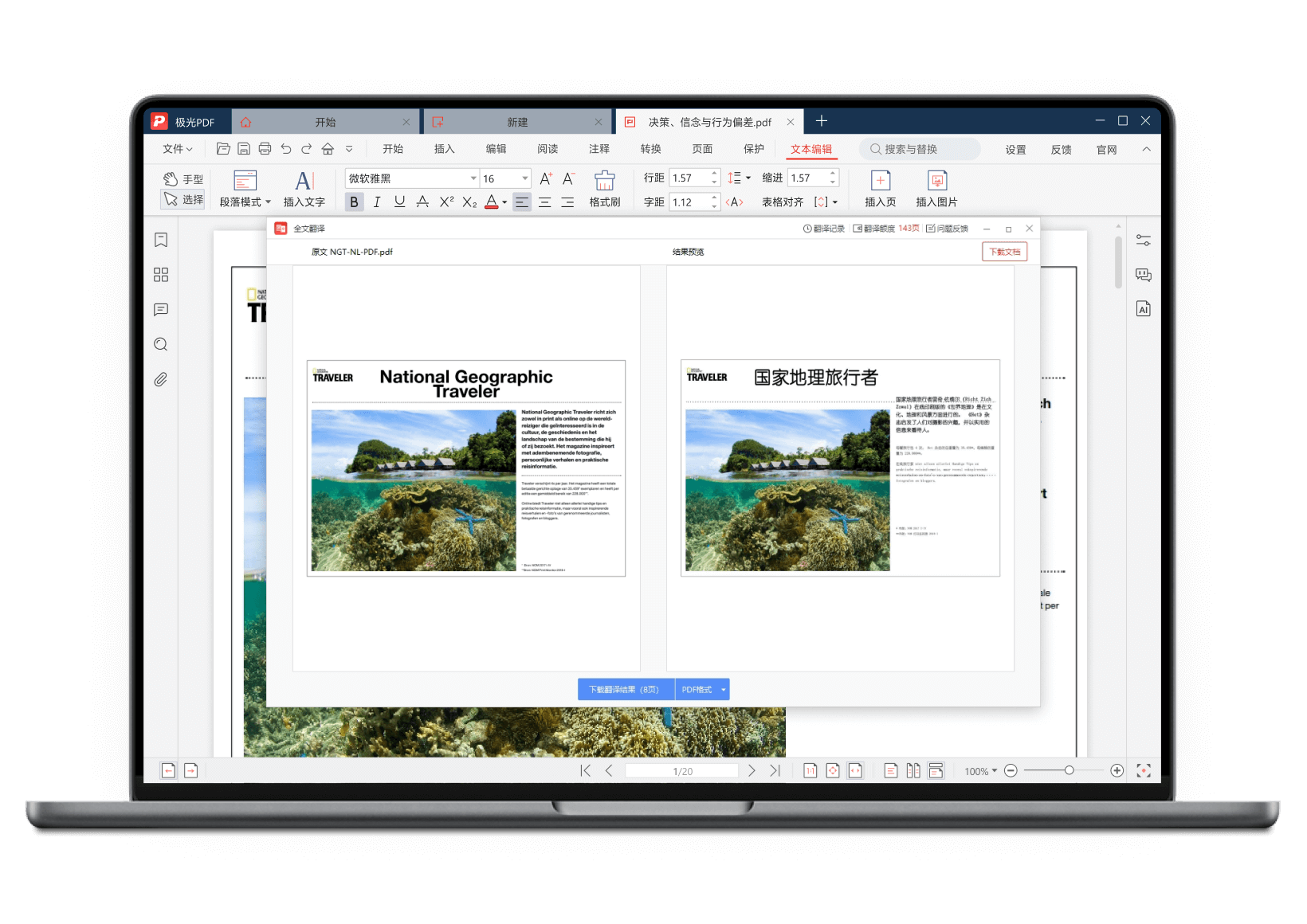Click the blue 下载翻译结果 button
The image size is (1307, 924).
(x=625, y=690)
